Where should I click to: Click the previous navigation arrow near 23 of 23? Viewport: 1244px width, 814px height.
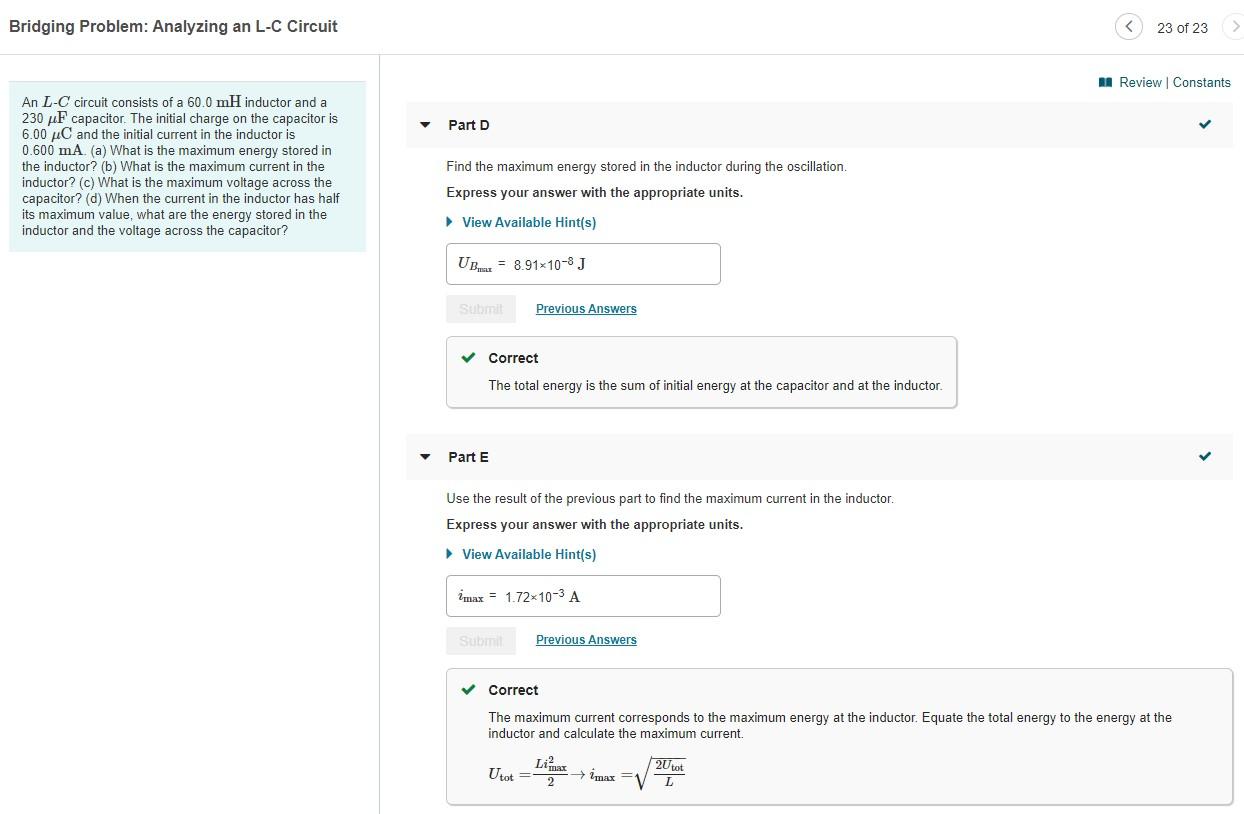tap(1128, 27)
